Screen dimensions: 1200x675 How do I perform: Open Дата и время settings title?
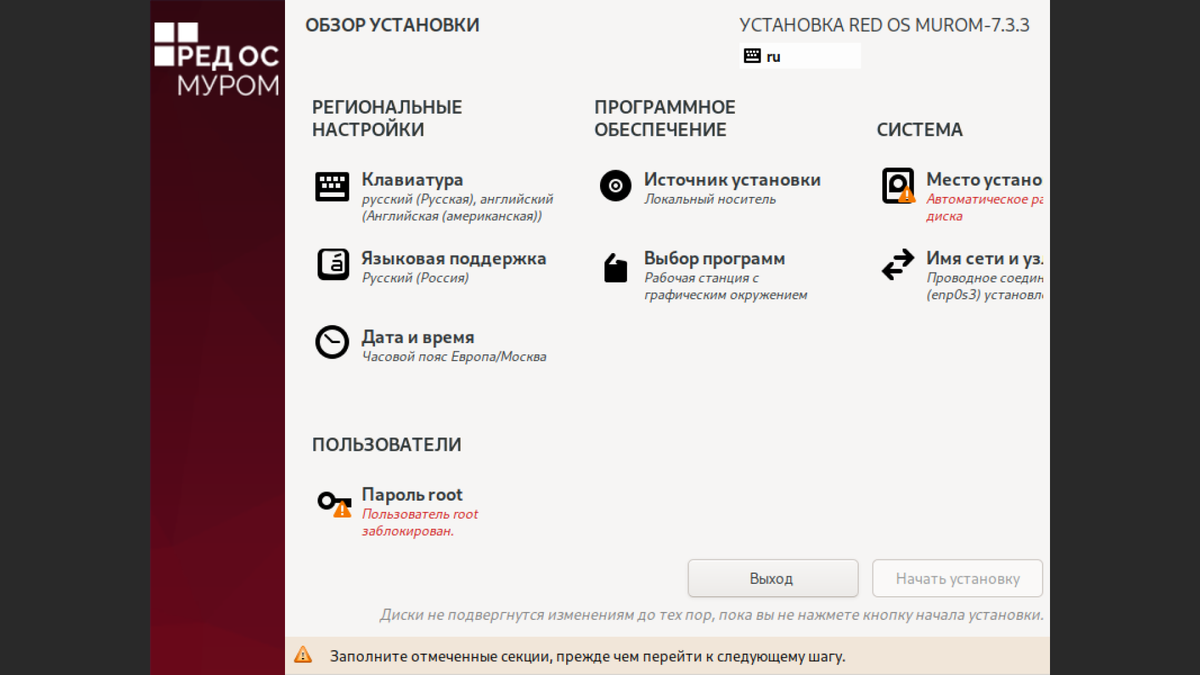(x=418, y=337)
